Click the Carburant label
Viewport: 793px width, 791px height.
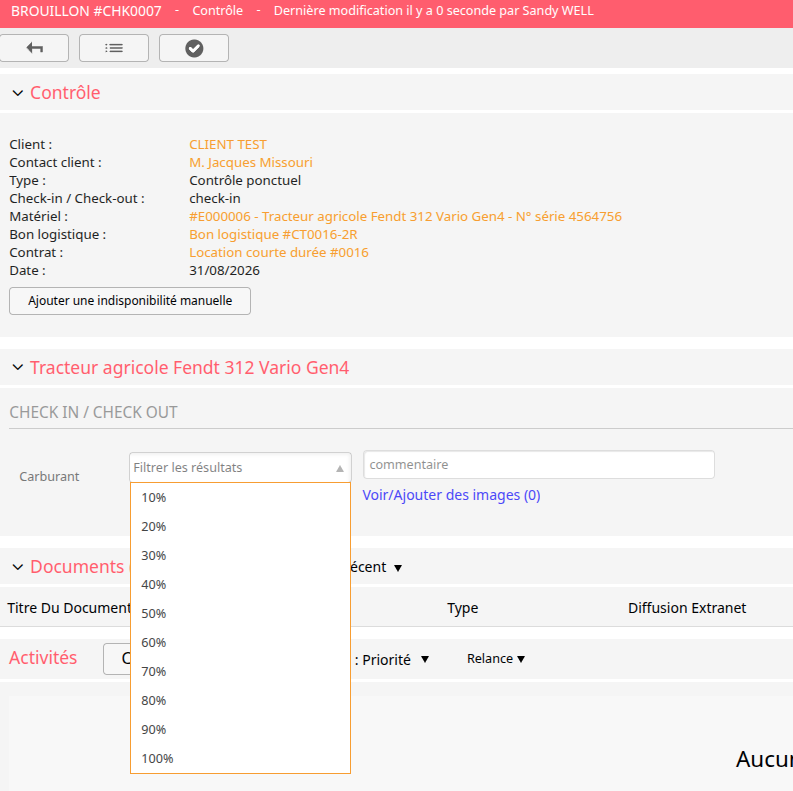tap(49, 476)
